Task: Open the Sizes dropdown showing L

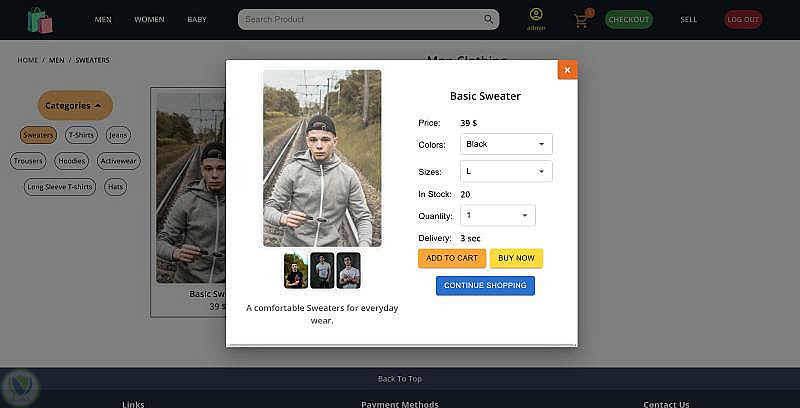Action: (x=506, y=171)
